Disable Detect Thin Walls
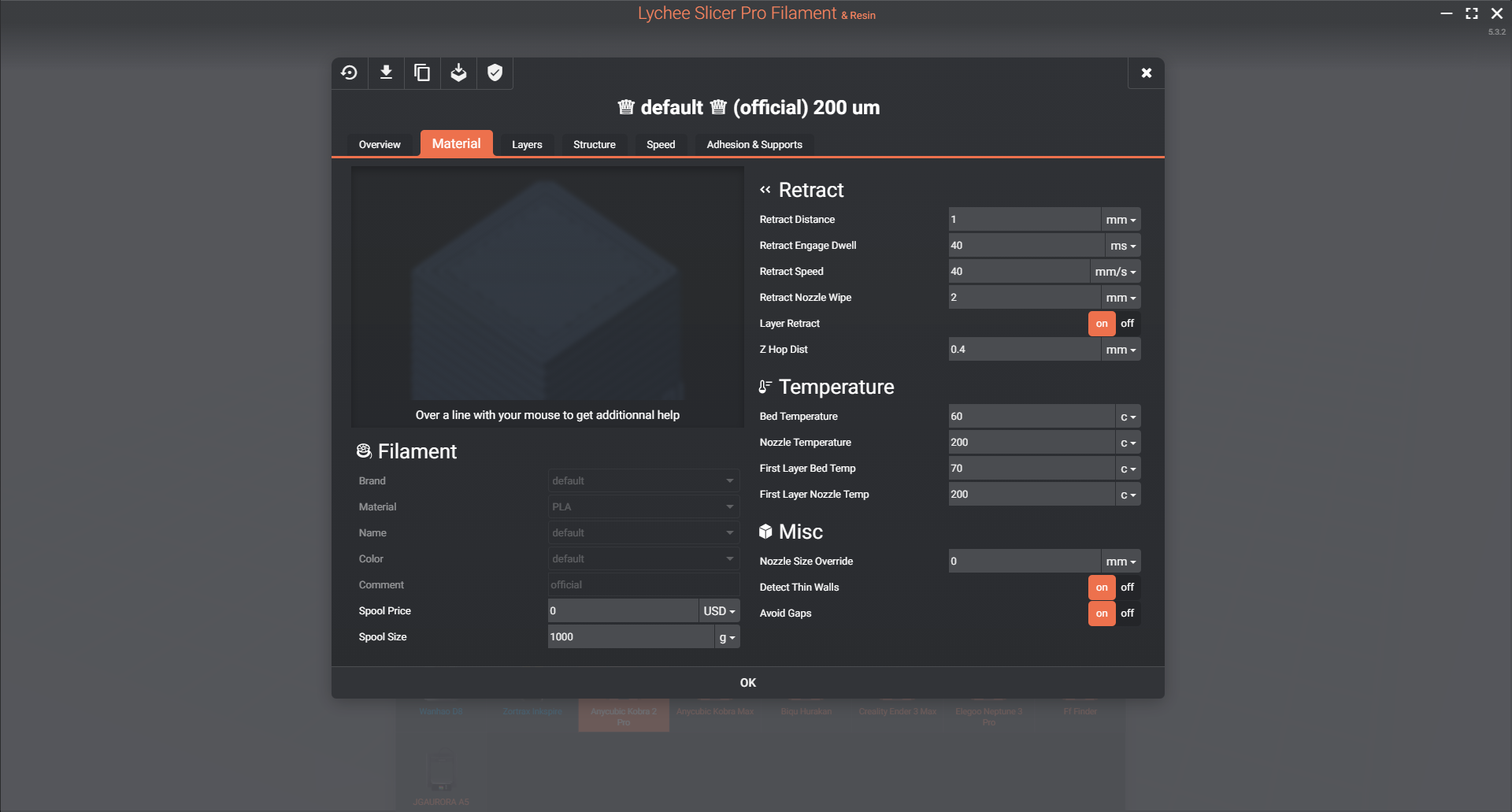Viewport: 1512px width, 812px height. coord(1127,587)
